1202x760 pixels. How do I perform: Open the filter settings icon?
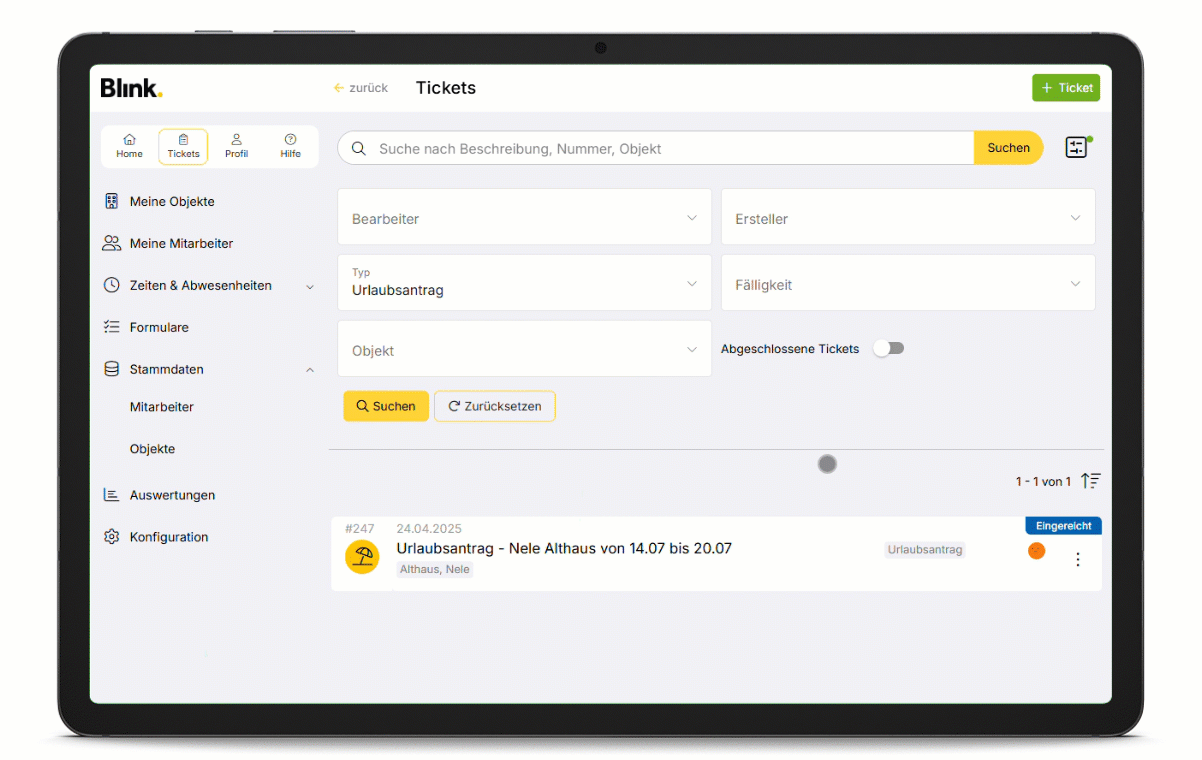pos(1076,148)
